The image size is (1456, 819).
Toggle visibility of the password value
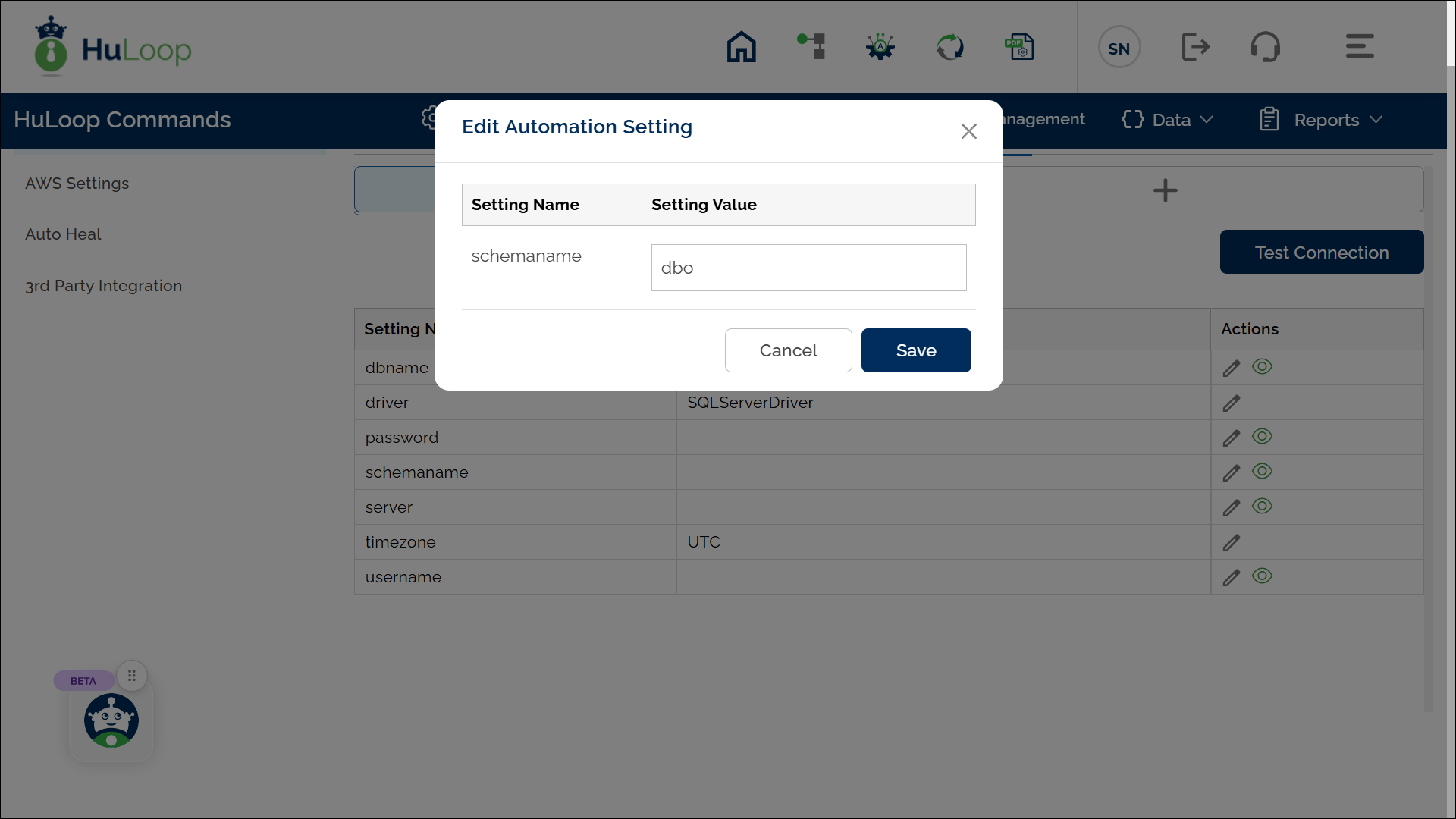click(1262, 436)
